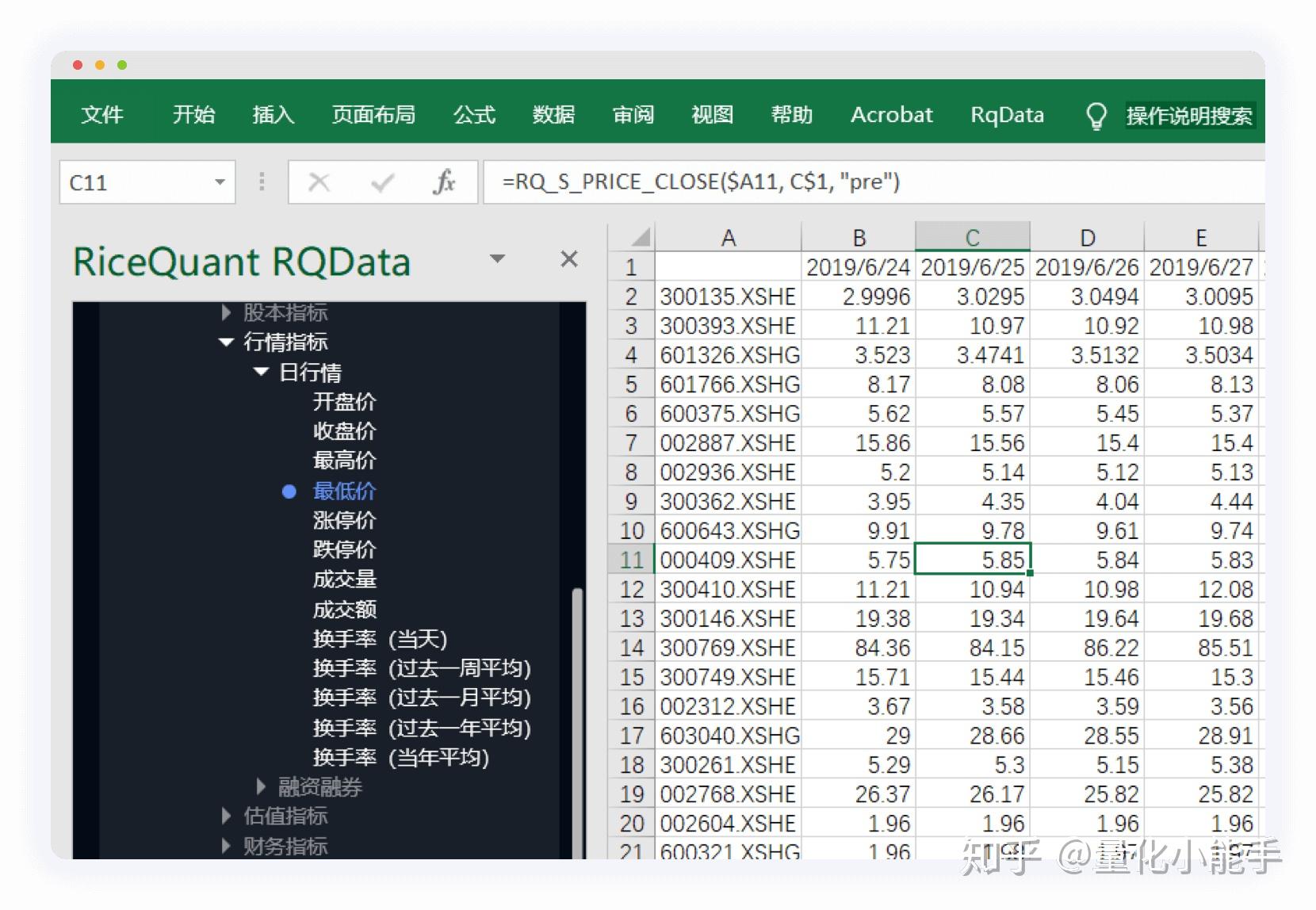
Task: Collapse the 日行情 tree node
Action: pyautogui.click(x=262, y=372)
